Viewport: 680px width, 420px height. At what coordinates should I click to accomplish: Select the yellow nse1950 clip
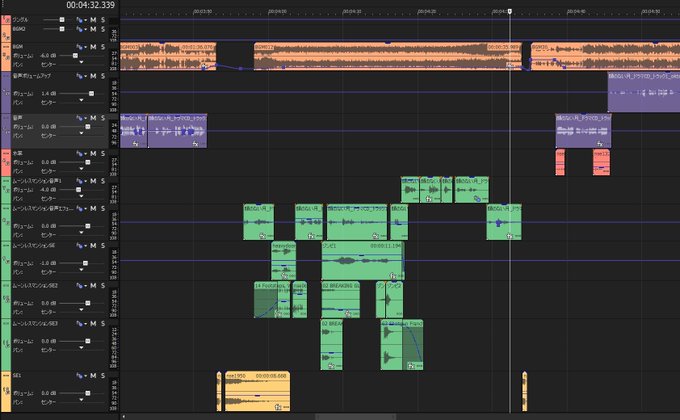pos(257,391)
